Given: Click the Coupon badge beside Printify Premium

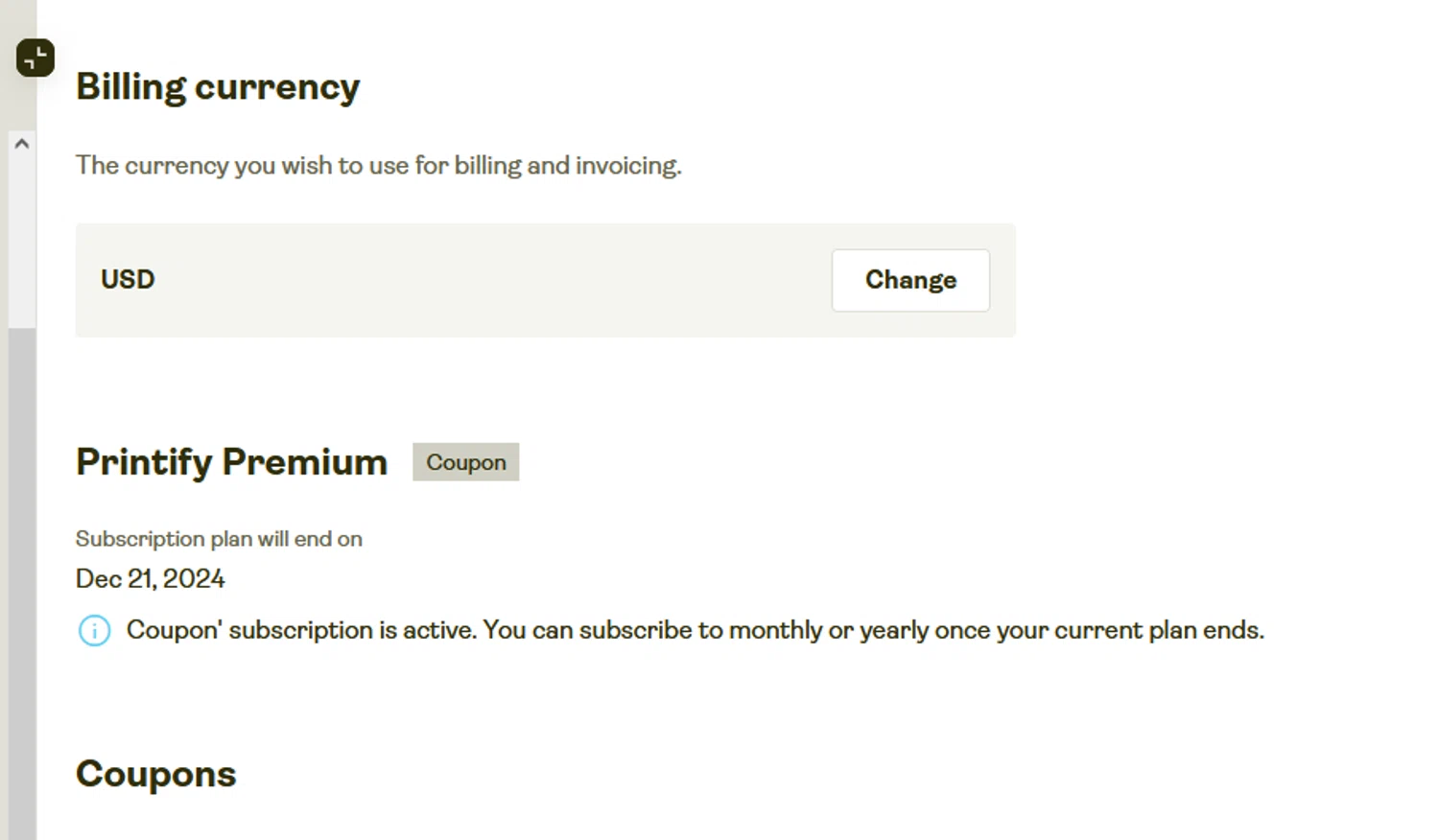Looking at the screenshot, I should (466, 462).
